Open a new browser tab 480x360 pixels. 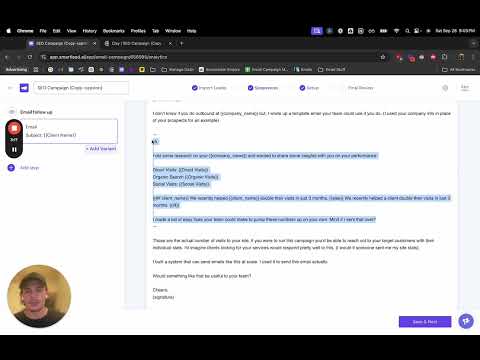pos(182,43)
